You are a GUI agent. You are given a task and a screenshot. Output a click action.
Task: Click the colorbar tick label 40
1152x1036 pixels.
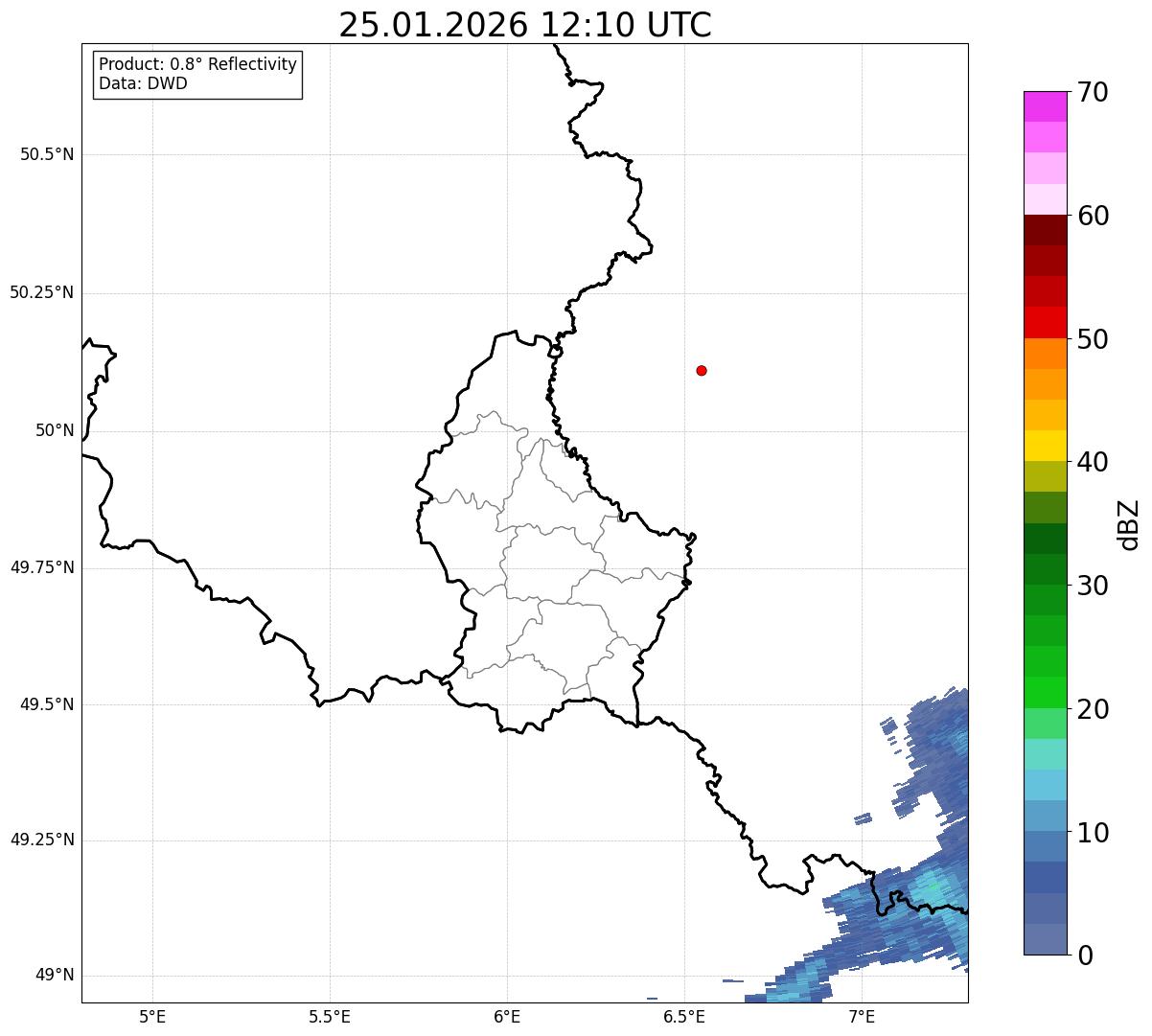click(1093, 462)
